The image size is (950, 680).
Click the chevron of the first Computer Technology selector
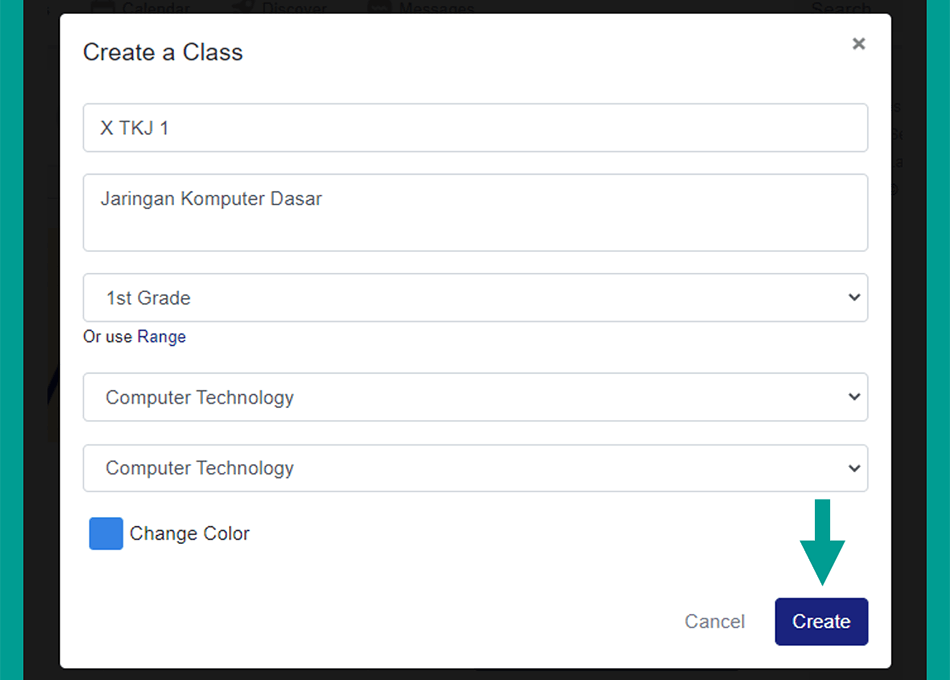pos(854,397)
